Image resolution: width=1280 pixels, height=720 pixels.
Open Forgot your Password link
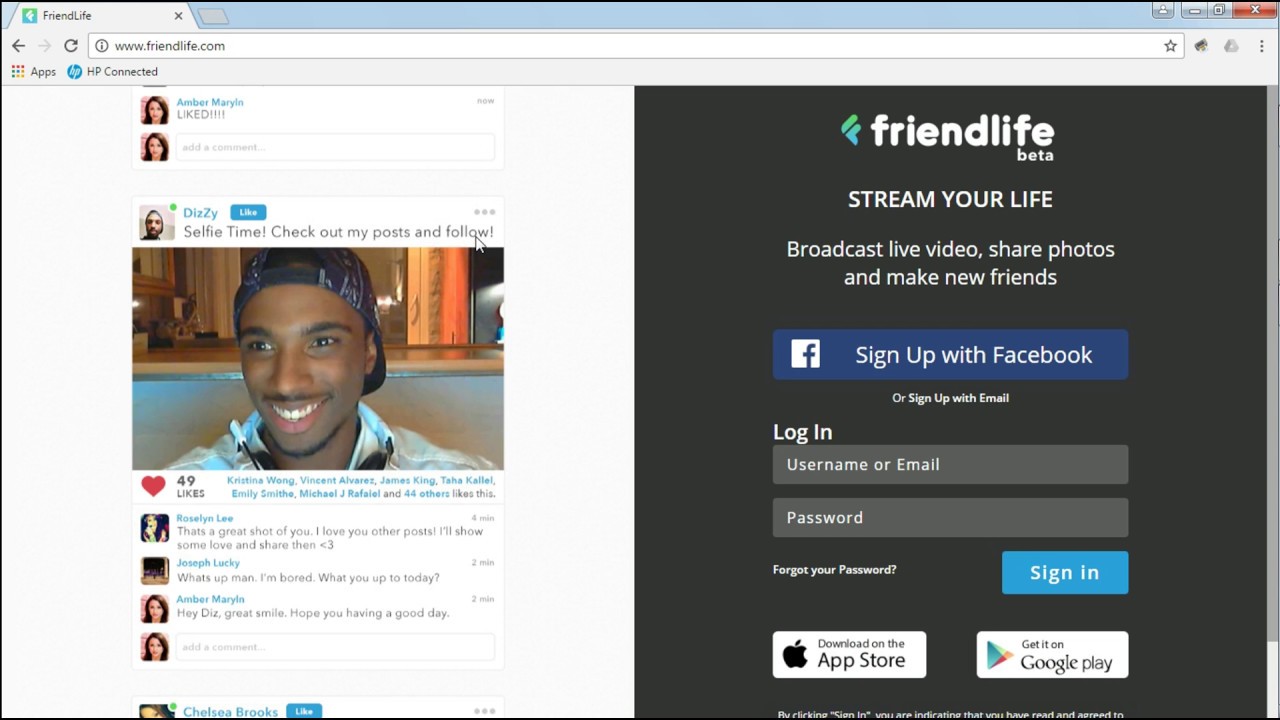point(834,570)
